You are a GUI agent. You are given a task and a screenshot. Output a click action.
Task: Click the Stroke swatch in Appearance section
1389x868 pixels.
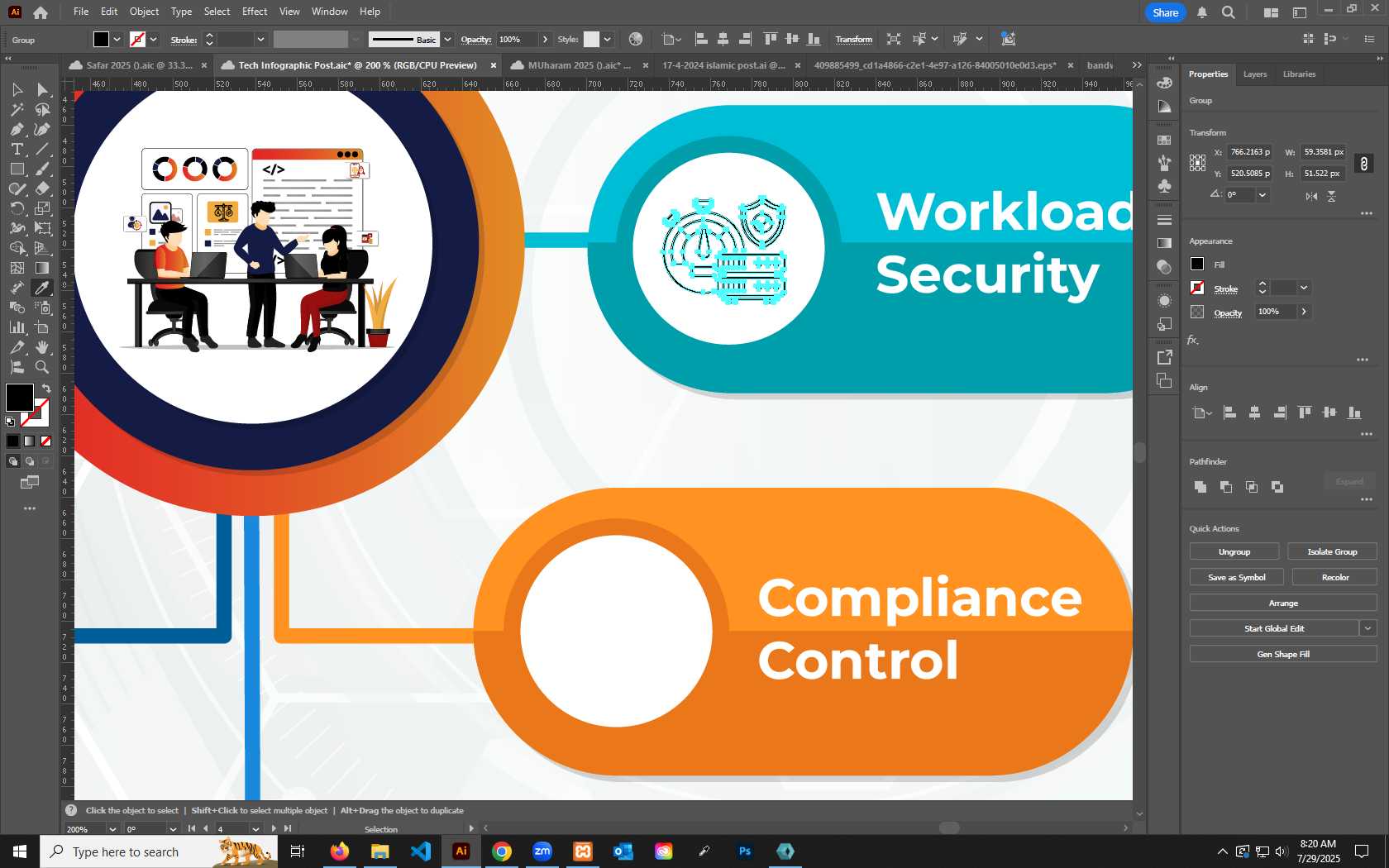point(1197,288)
